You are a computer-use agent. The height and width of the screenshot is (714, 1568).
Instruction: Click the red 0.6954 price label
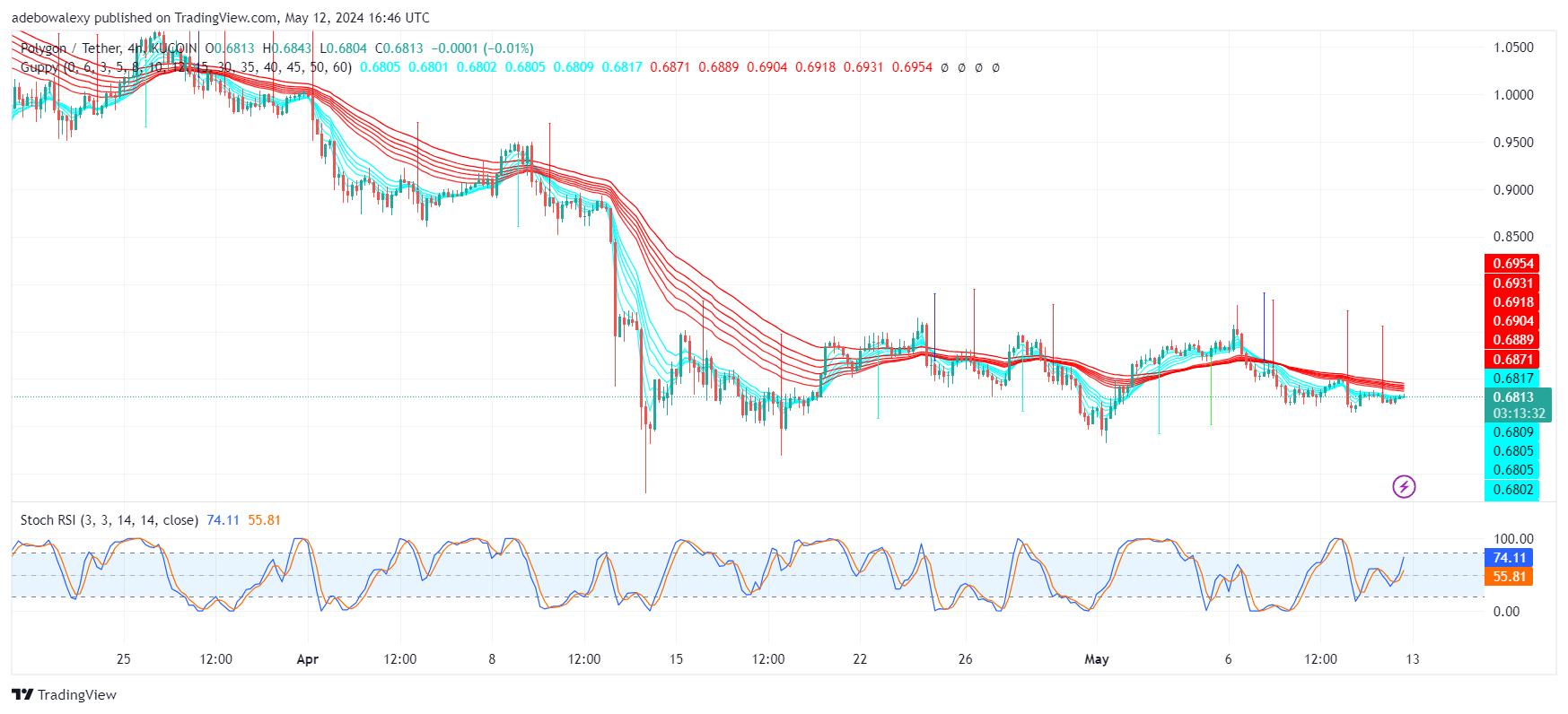click(x=1512, y=264)
